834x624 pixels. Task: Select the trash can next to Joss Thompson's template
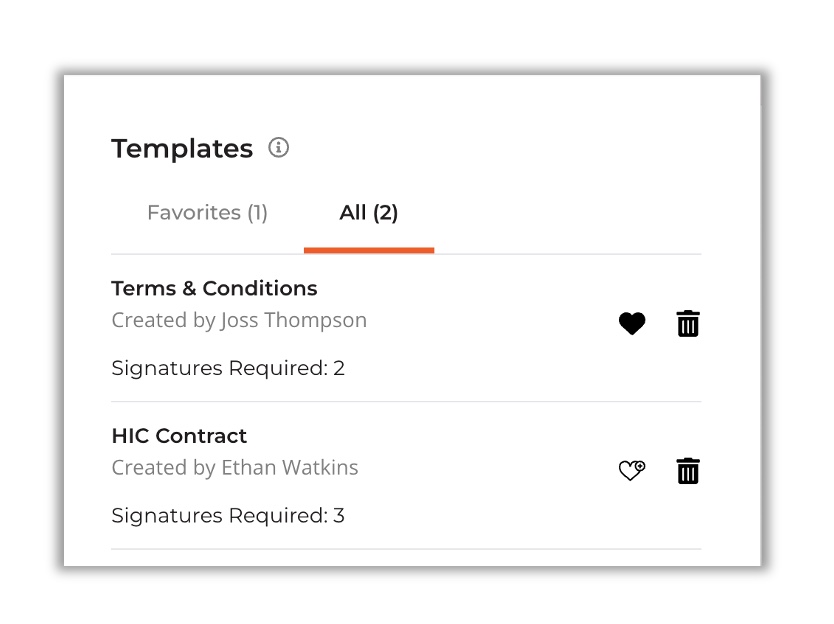point(687,323)
